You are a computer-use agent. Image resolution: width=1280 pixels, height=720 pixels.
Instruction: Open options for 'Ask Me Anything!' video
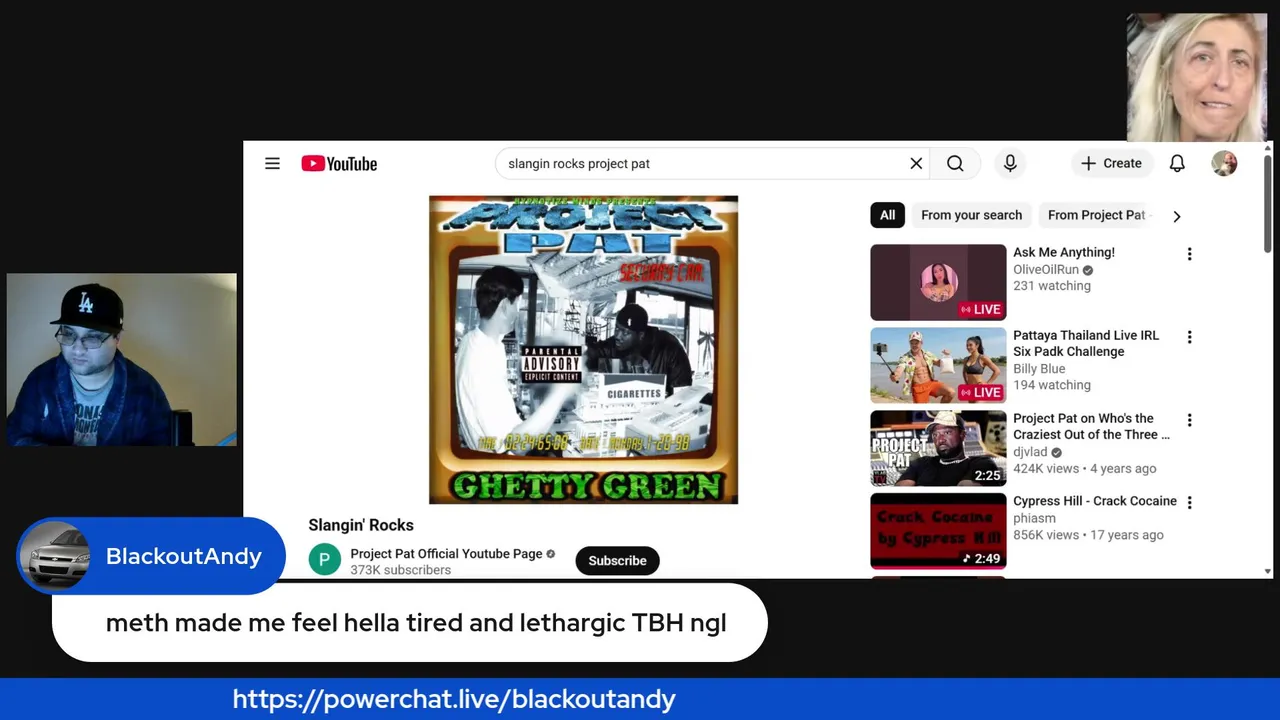click(x=1189, y=254)
